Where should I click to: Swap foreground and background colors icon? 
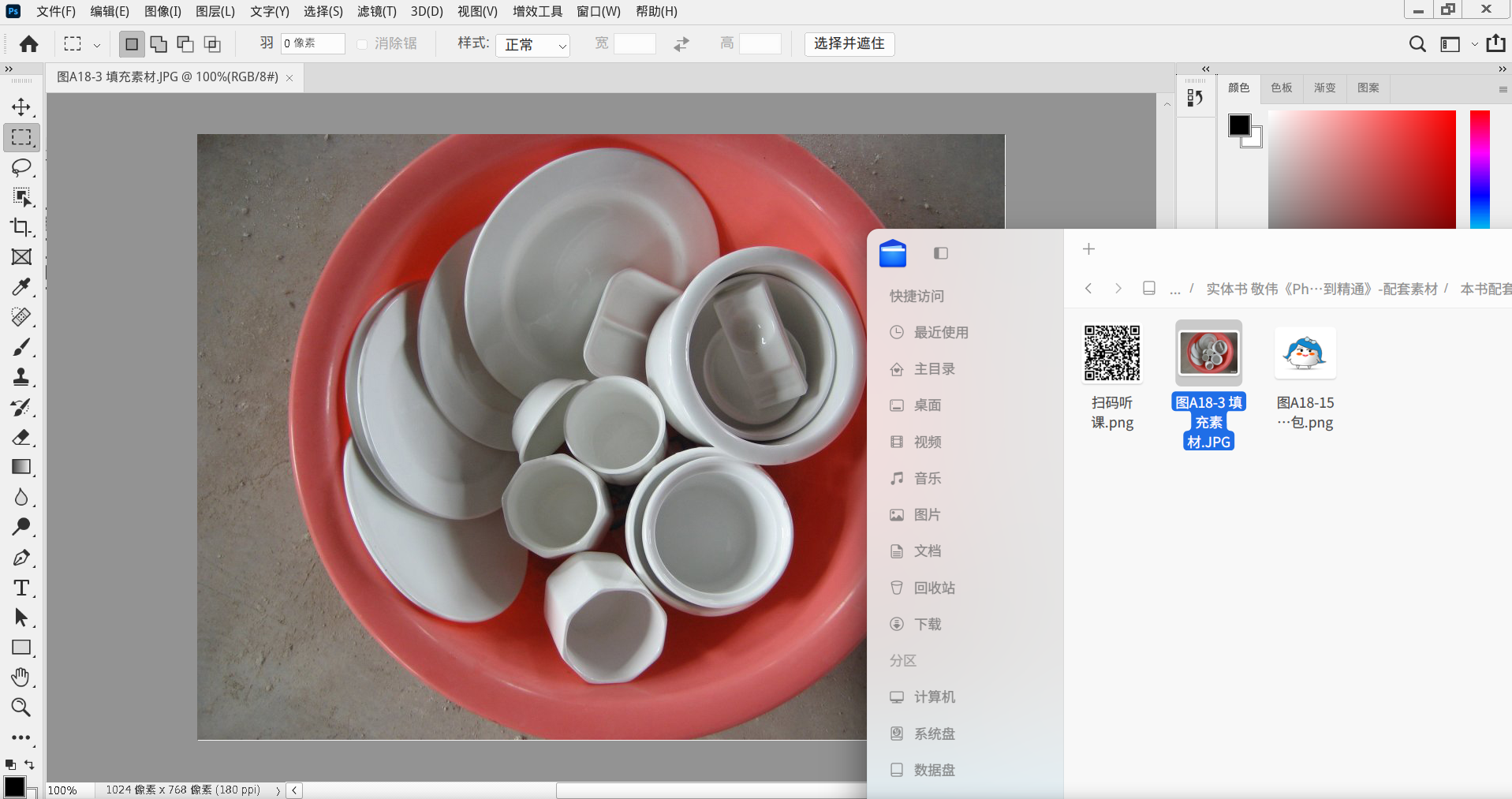(29, 764)
